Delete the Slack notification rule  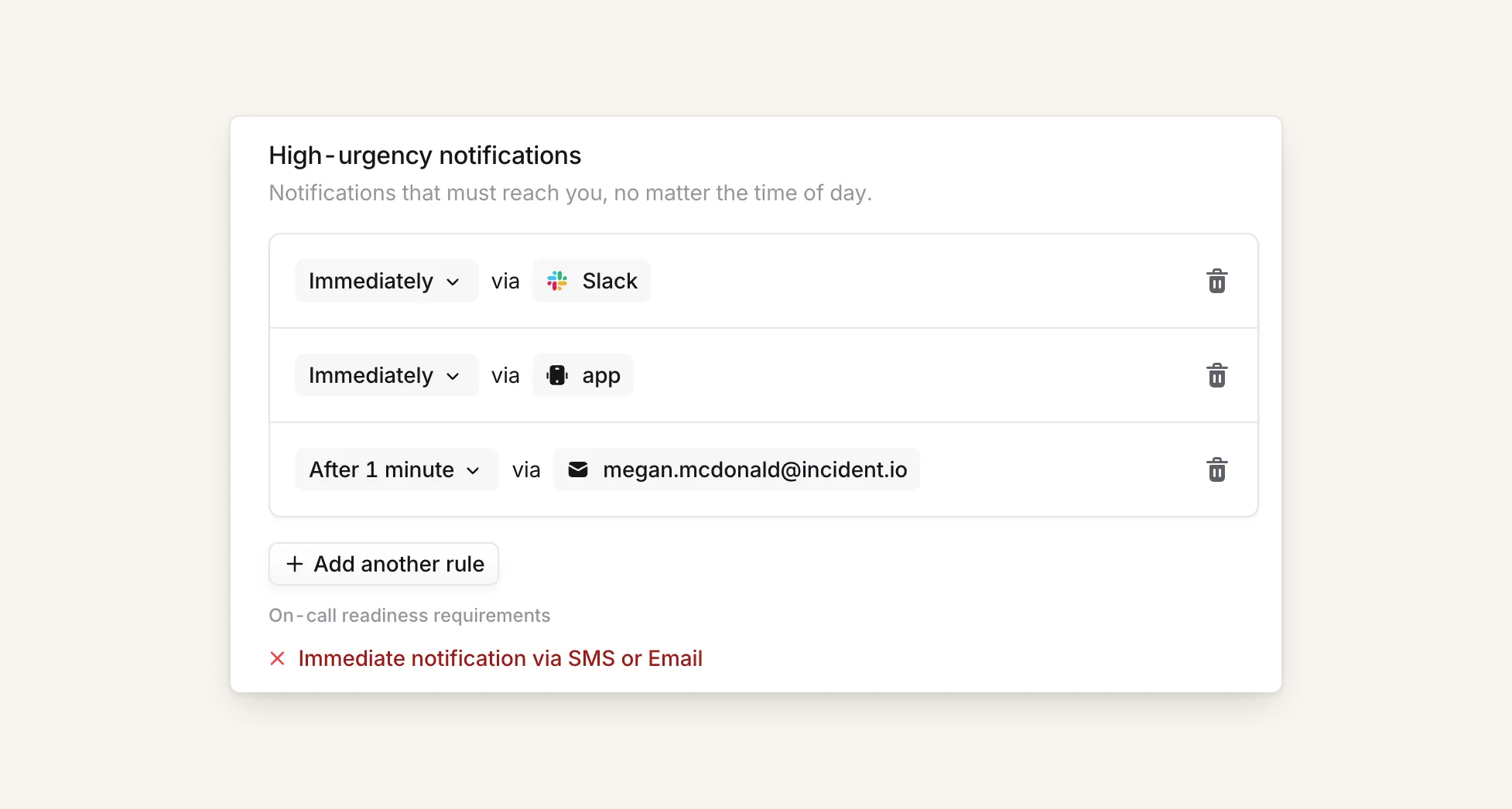(x=1216, y=281)
